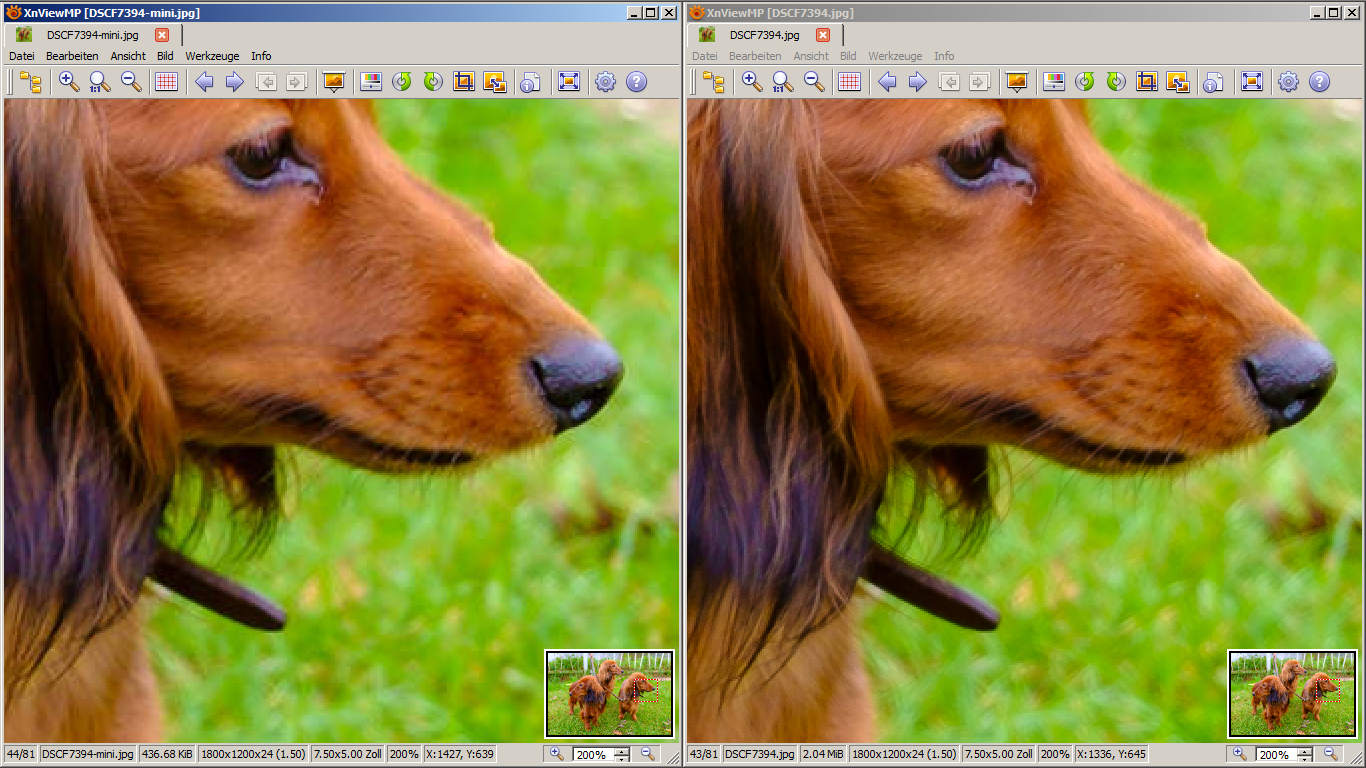Open the file browser in left window

pos(31,82)
